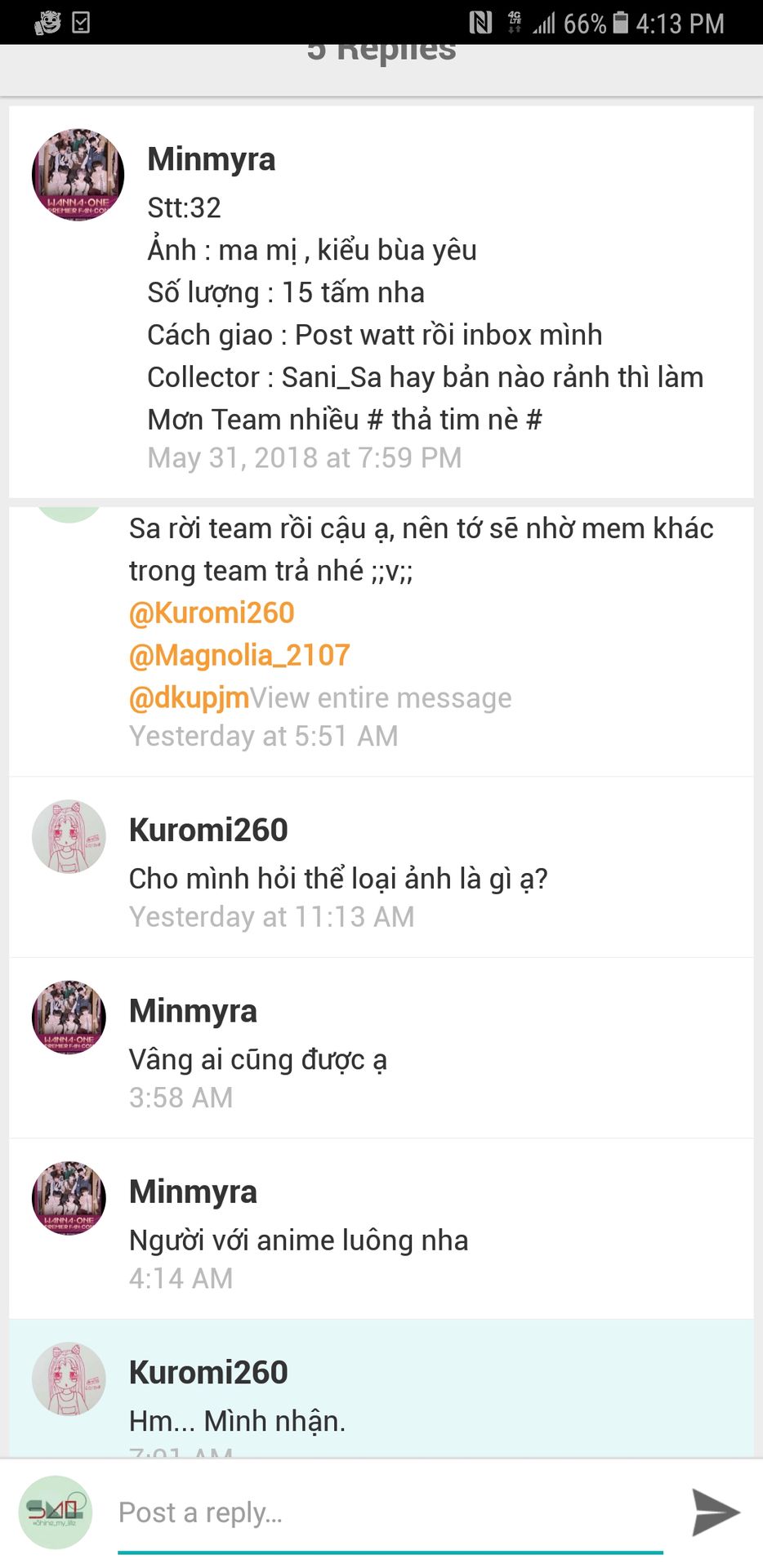Viewport: 763px width, 1568px height.
Task: Tap Kuromi260 username above "Cho mình hỏi"
Action: tap(208, 830)
